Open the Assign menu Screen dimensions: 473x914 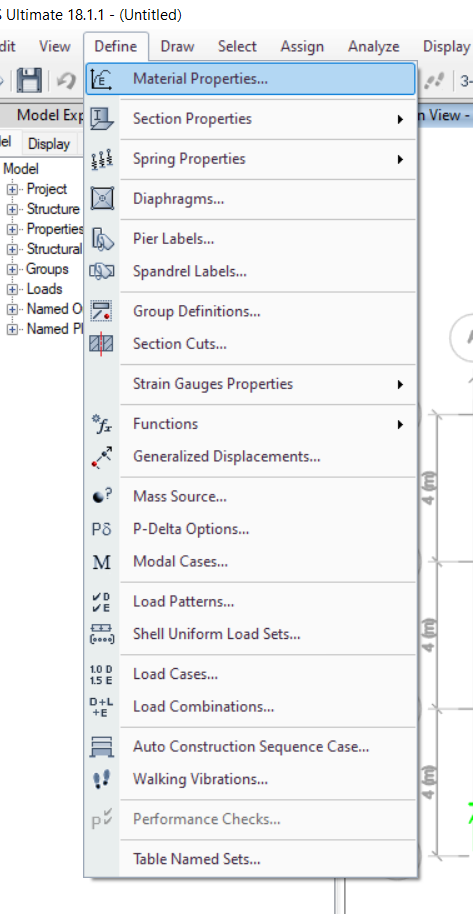point(302,47)
